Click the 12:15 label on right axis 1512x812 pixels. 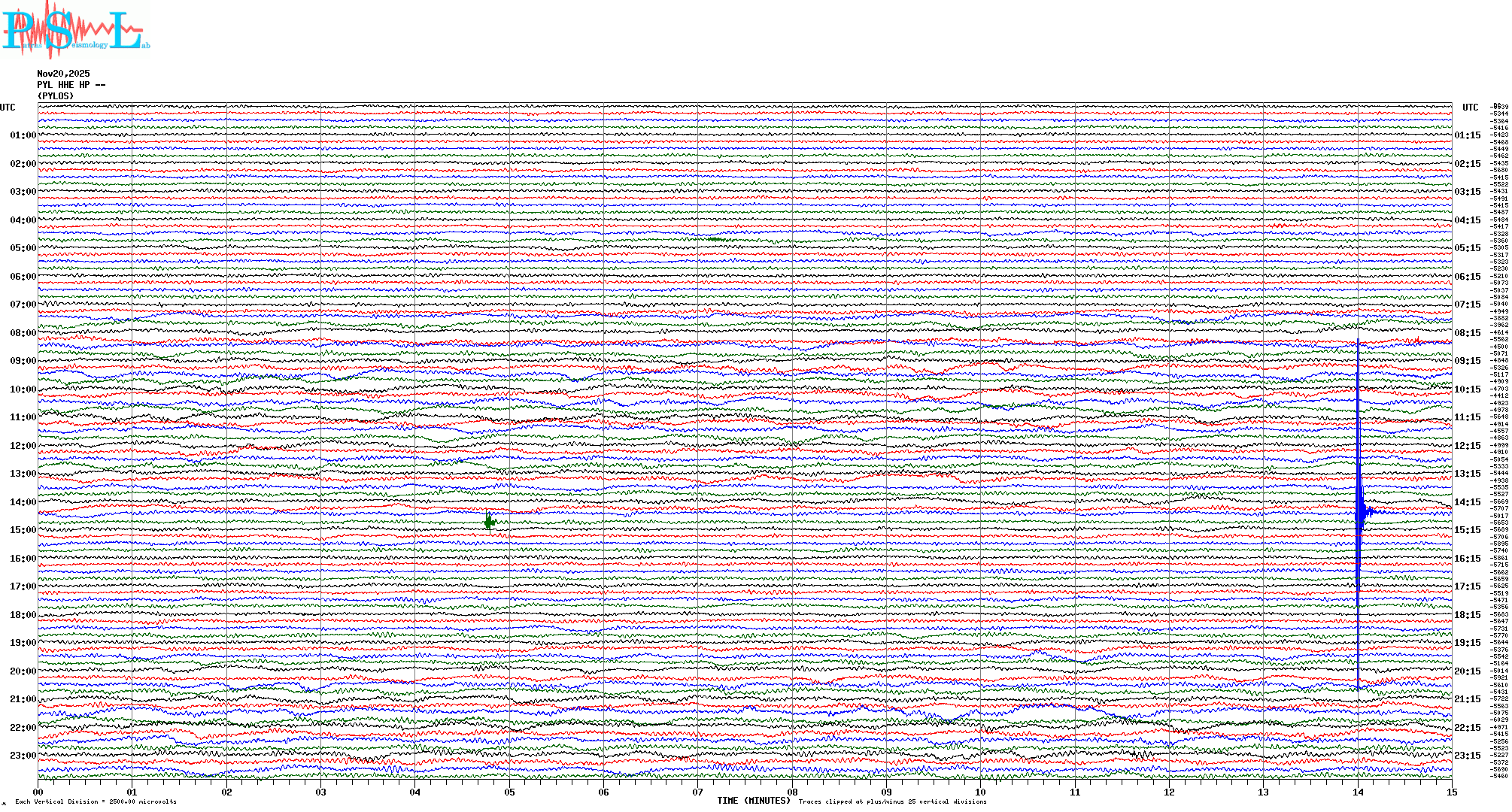pos(1467,446)
